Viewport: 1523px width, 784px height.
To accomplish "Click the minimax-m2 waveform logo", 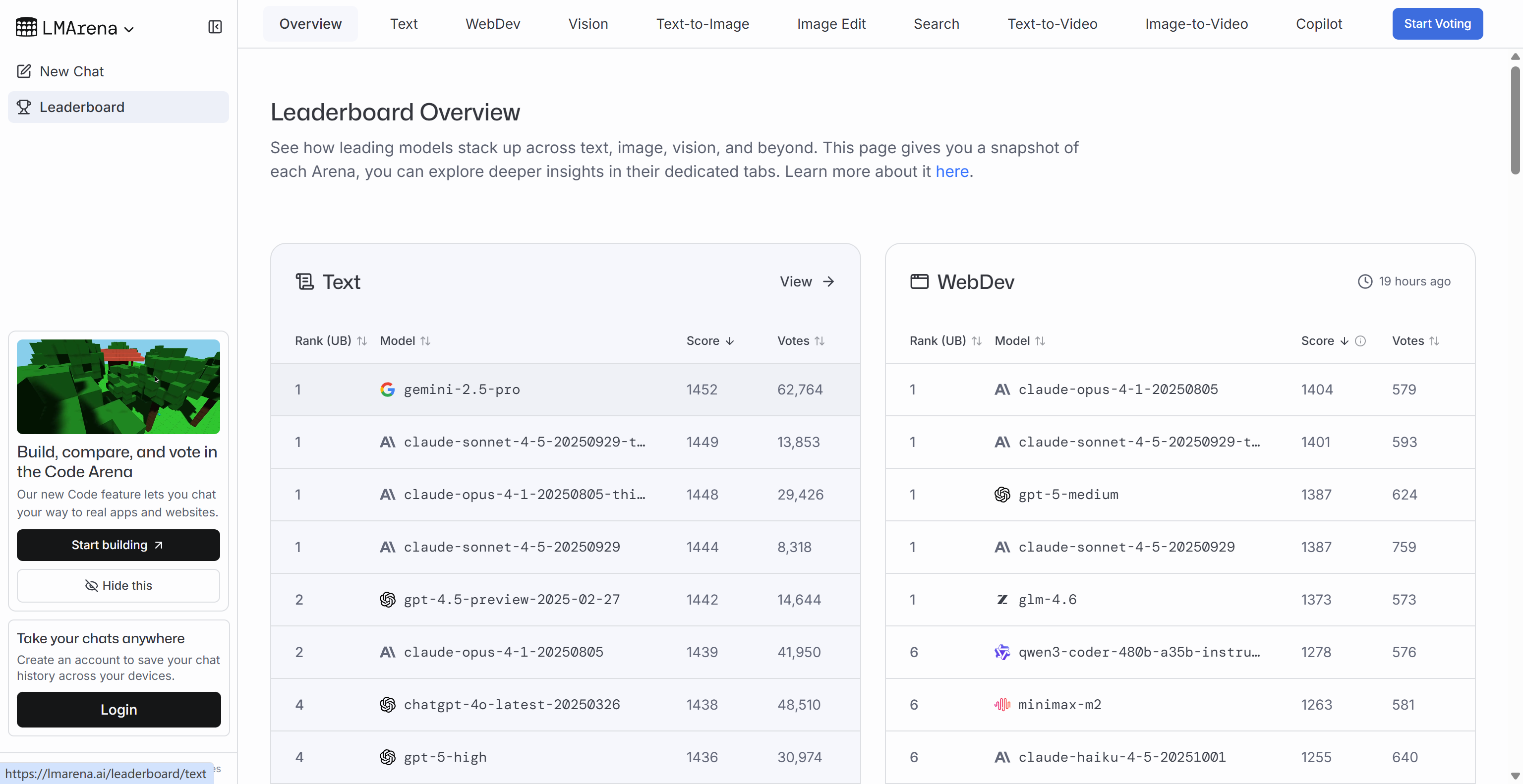I will click(x=1002, y=704).
